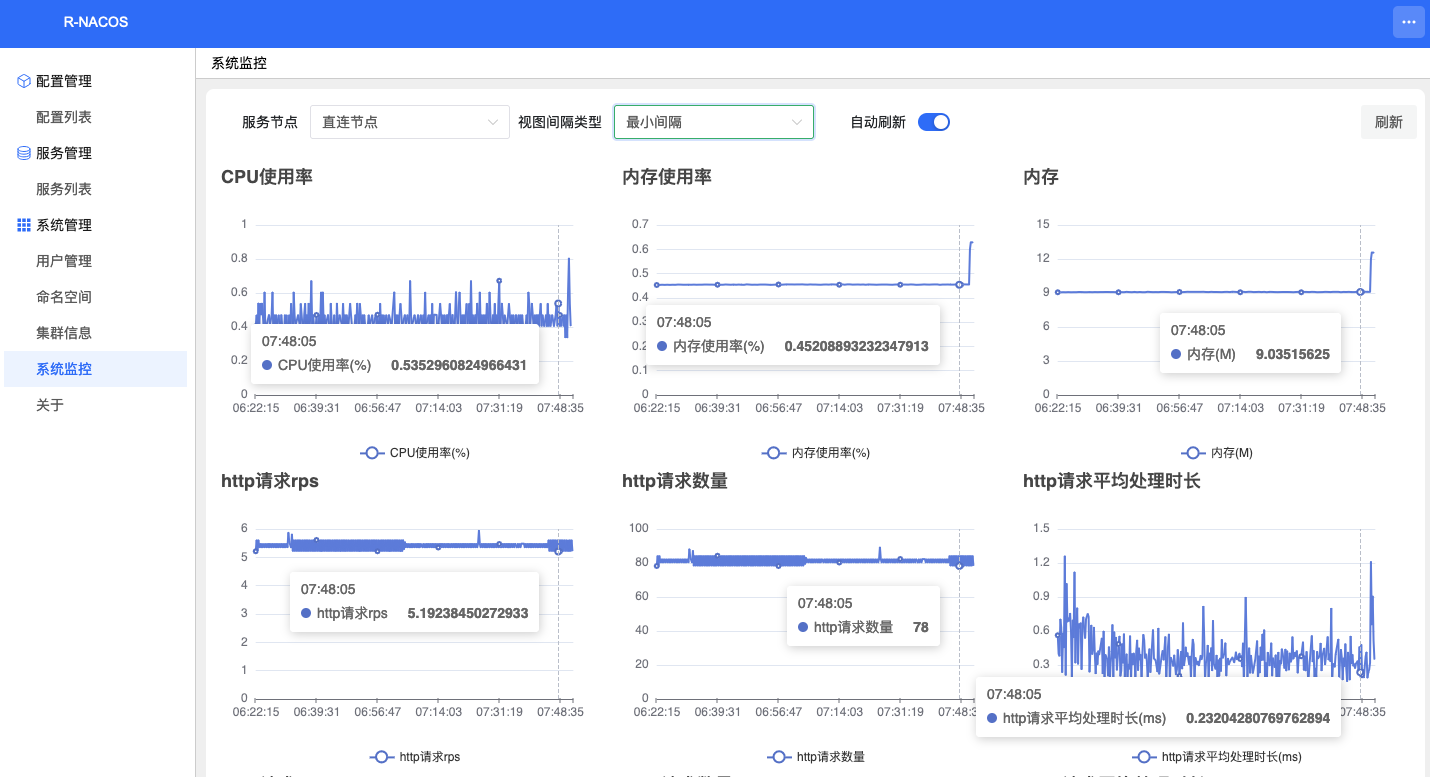Click the 系统管理 grid icon
The width and height of the screenshot is (1430, 777).
[x=24, y=225]
